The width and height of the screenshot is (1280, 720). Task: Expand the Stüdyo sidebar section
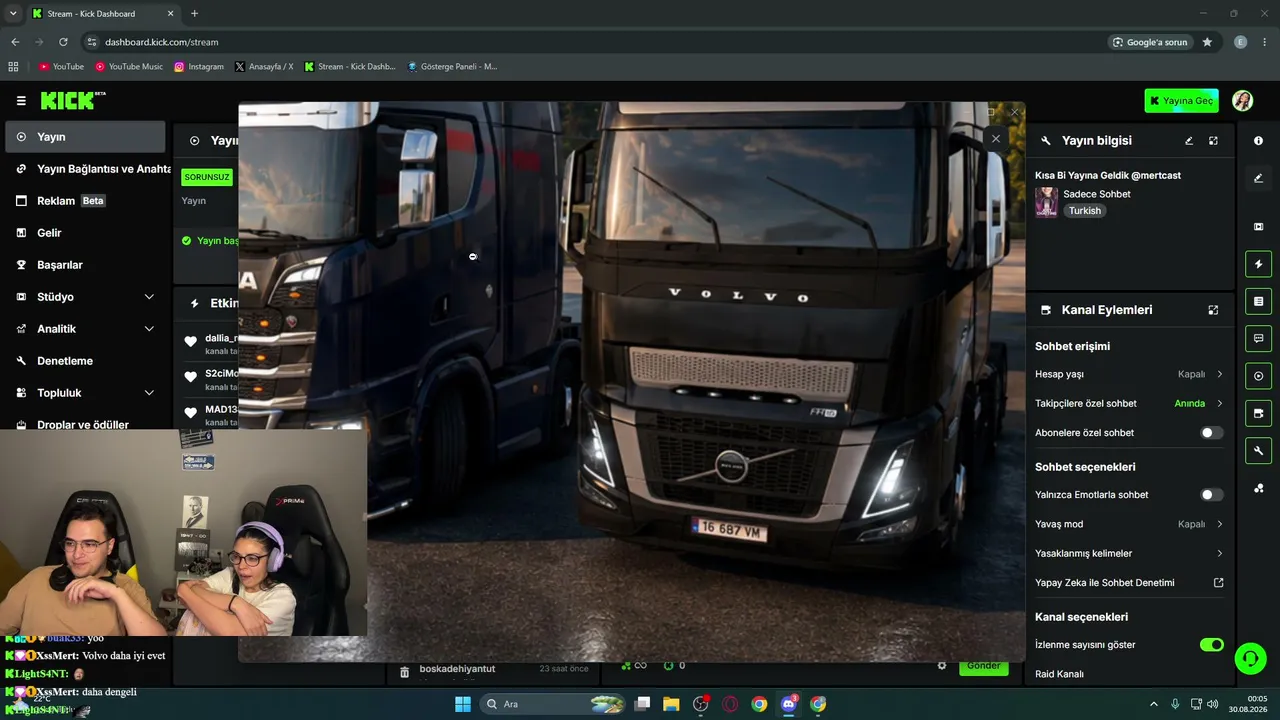85,297
